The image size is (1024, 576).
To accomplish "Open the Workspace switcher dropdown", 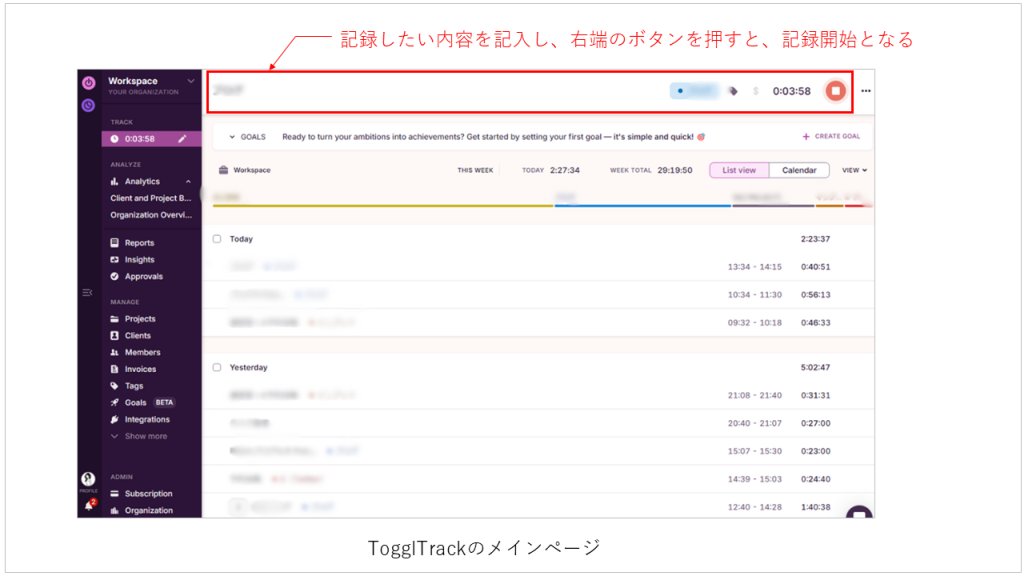I will [x=152, y=85].
